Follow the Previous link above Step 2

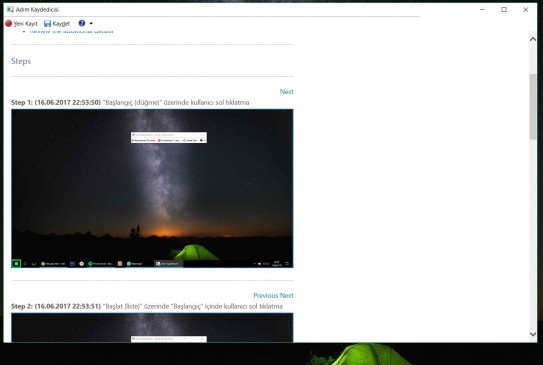(266, 295)
